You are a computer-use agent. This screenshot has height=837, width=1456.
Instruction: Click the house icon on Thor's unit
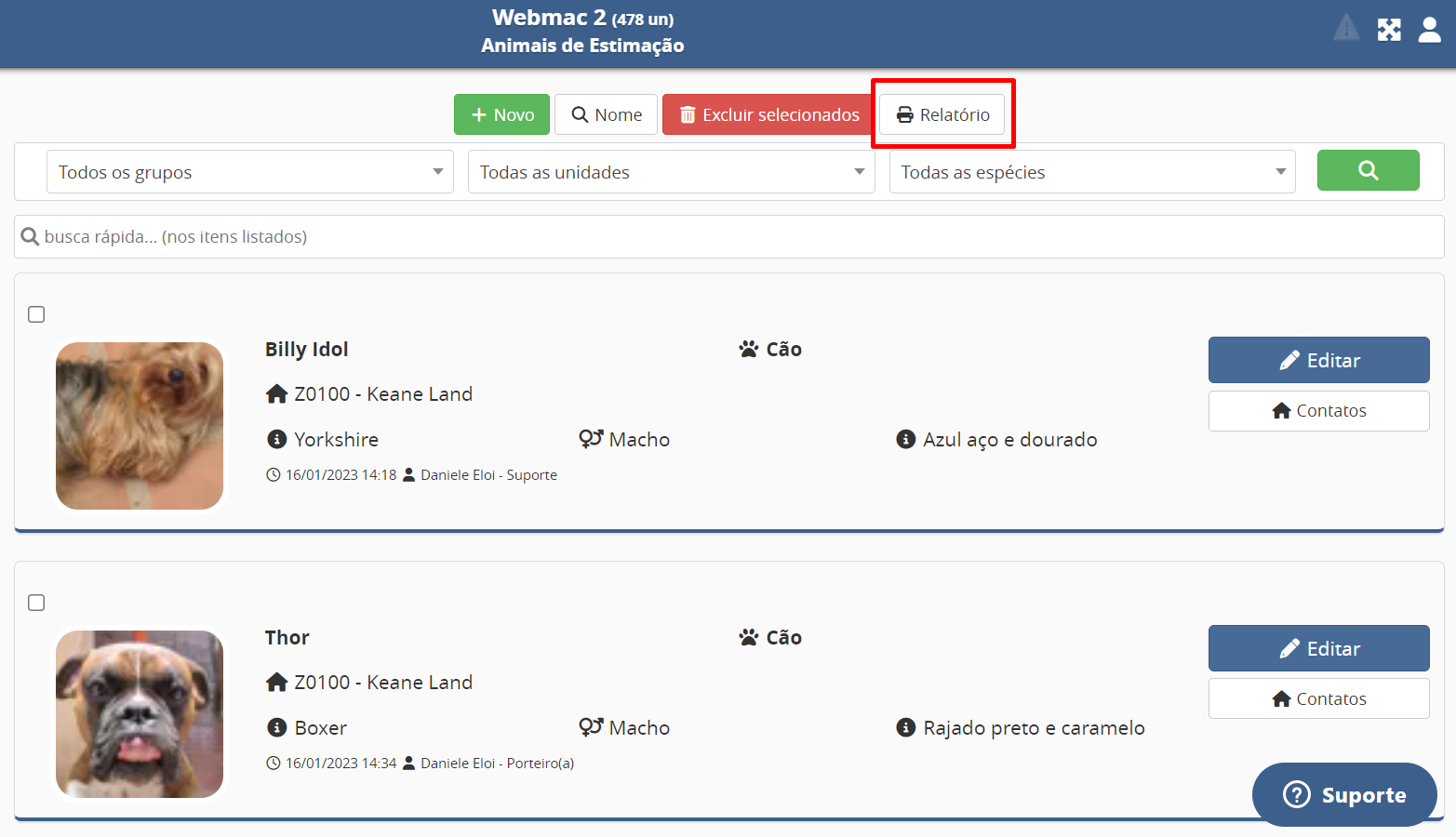(276, 683)
